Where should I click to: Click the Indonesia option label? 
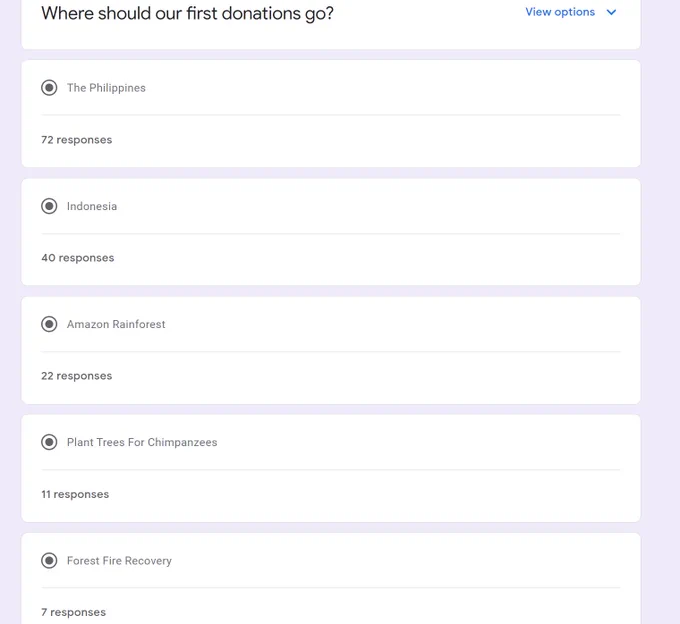pos(92,206)
